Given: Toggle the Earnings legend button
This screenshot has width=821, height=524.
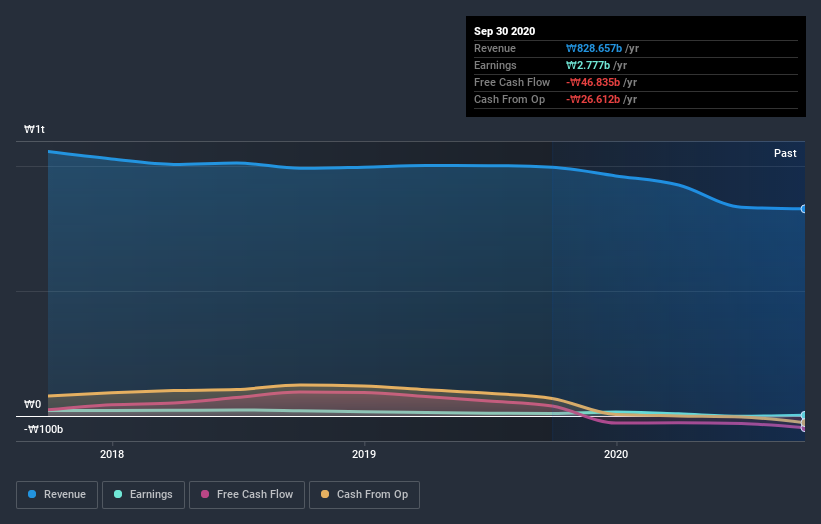Looking at the screenshot, I should (x=143, y=495).
